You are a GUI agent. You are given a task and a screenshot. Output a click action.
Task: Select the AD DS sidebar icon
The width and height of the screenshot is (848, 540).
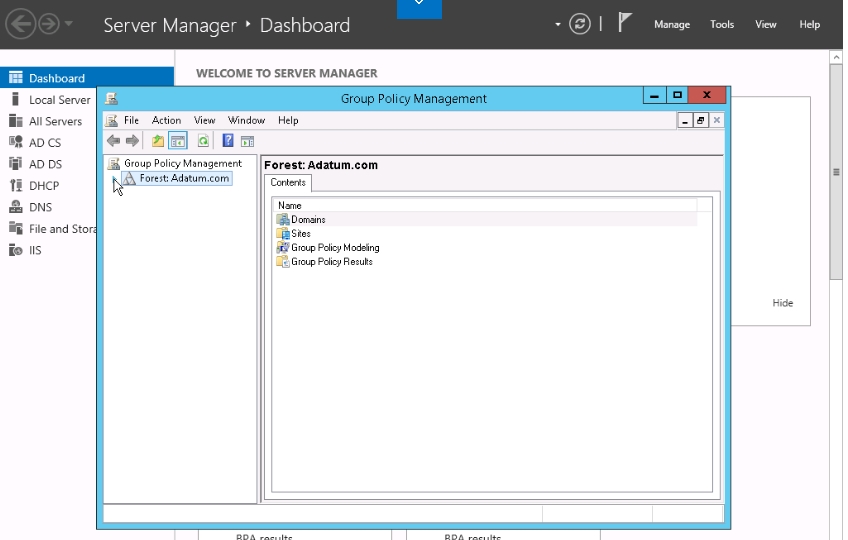click(16, 163)
